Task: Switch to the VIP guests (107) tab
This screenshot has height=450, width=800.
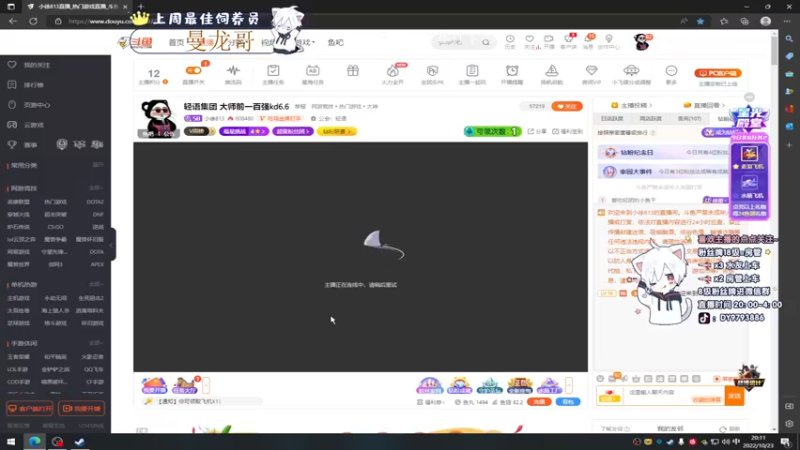Action: coord(689,118)
